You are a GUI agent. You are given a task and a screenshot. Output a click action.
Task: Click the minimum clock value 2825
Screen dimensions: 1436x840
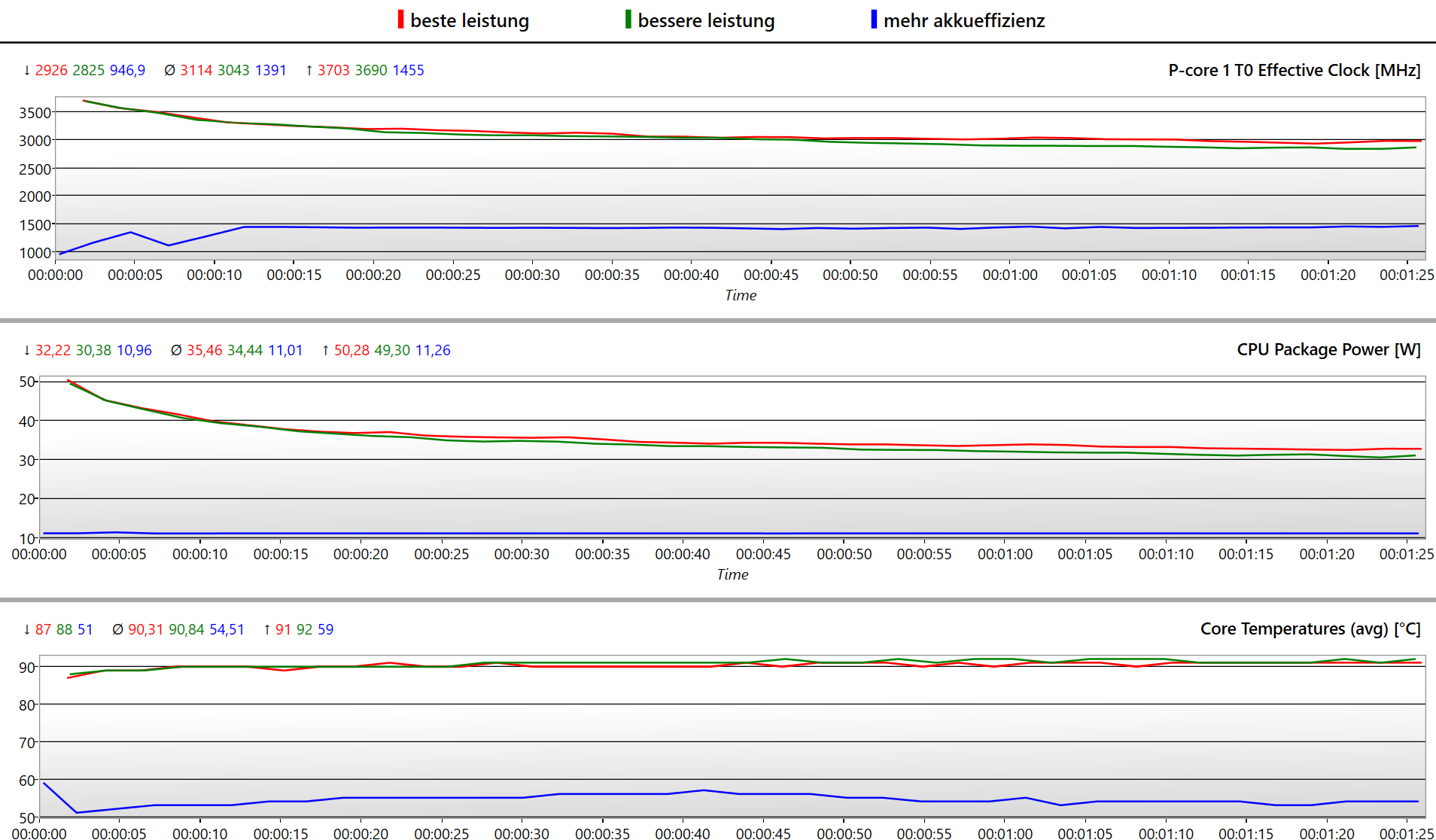pos(89,70)
